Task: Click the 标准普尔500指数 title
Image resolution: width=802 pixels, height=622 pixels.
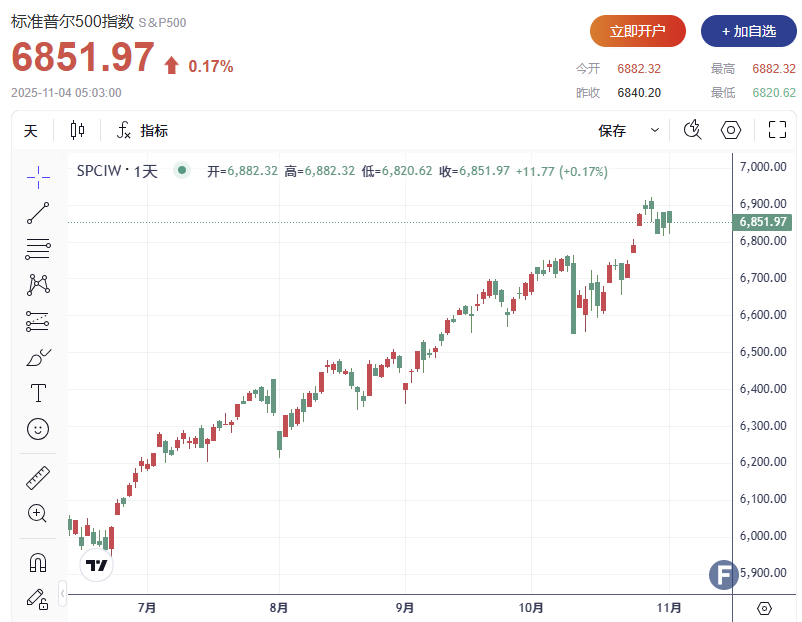Action: [72, 21]
